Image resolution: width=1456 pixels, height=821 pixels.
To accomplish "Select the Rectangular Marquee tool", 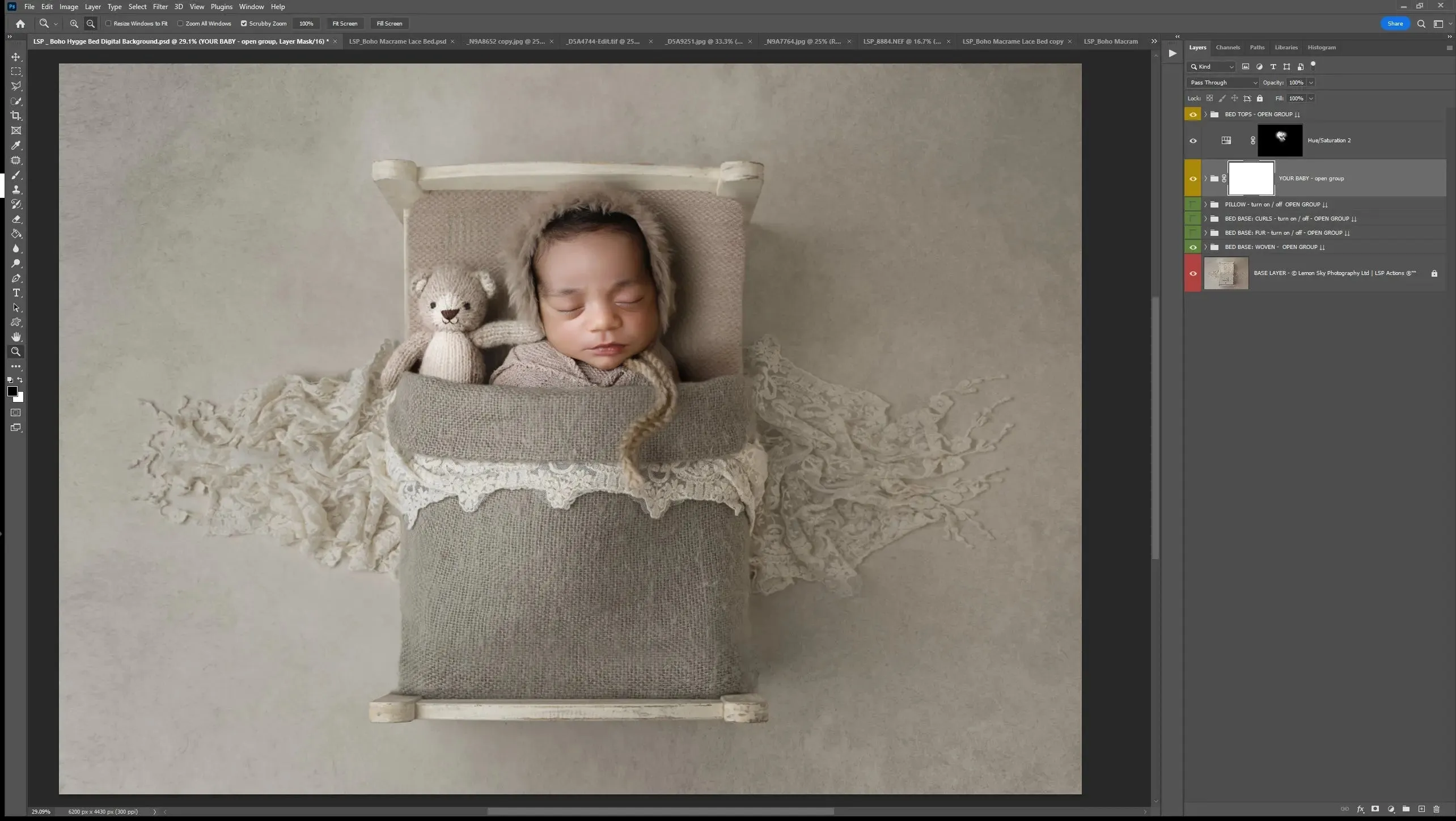I will 16,71.
